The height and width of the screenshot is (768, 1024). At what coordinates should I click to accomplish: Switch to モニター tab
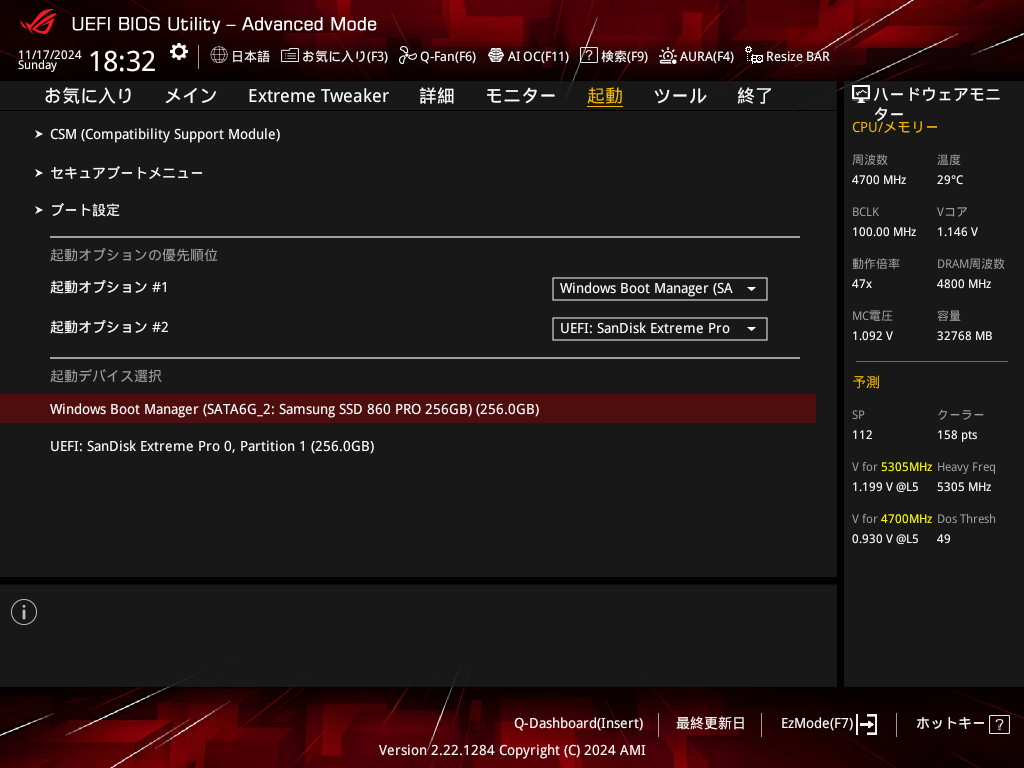[x=520, y=96]
